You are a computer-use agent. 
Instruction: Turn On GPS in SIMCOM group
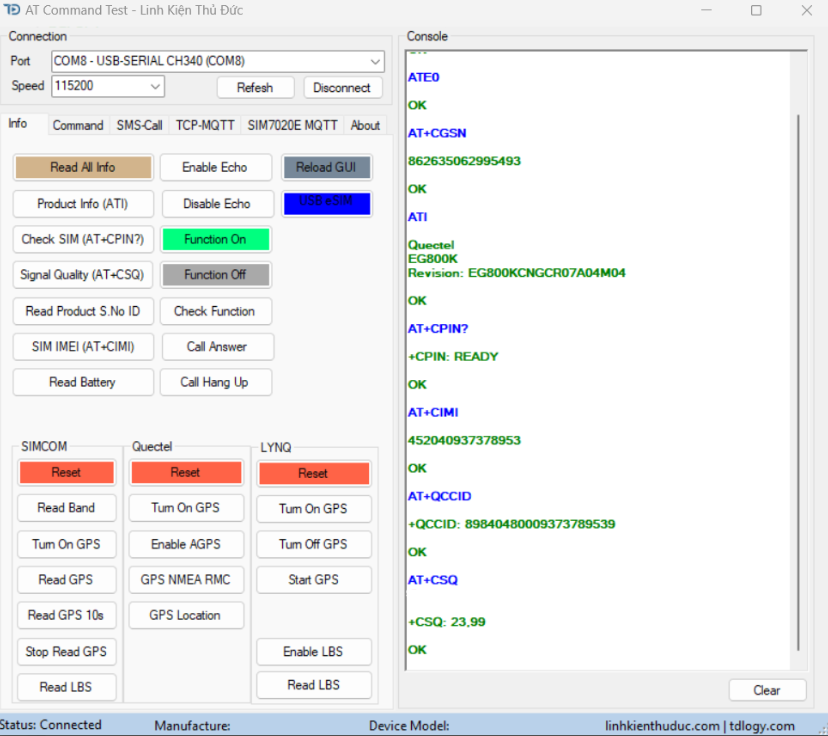(67, 544)
